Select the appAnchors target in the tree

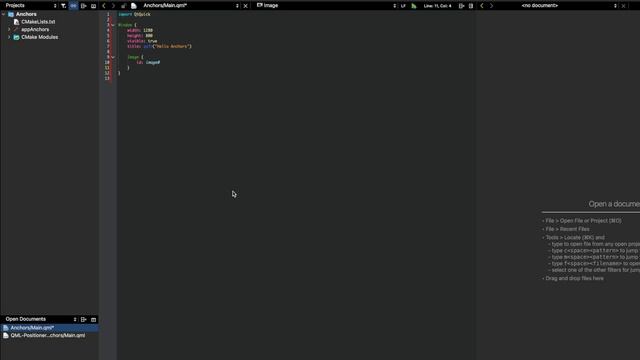click(35, 29)
